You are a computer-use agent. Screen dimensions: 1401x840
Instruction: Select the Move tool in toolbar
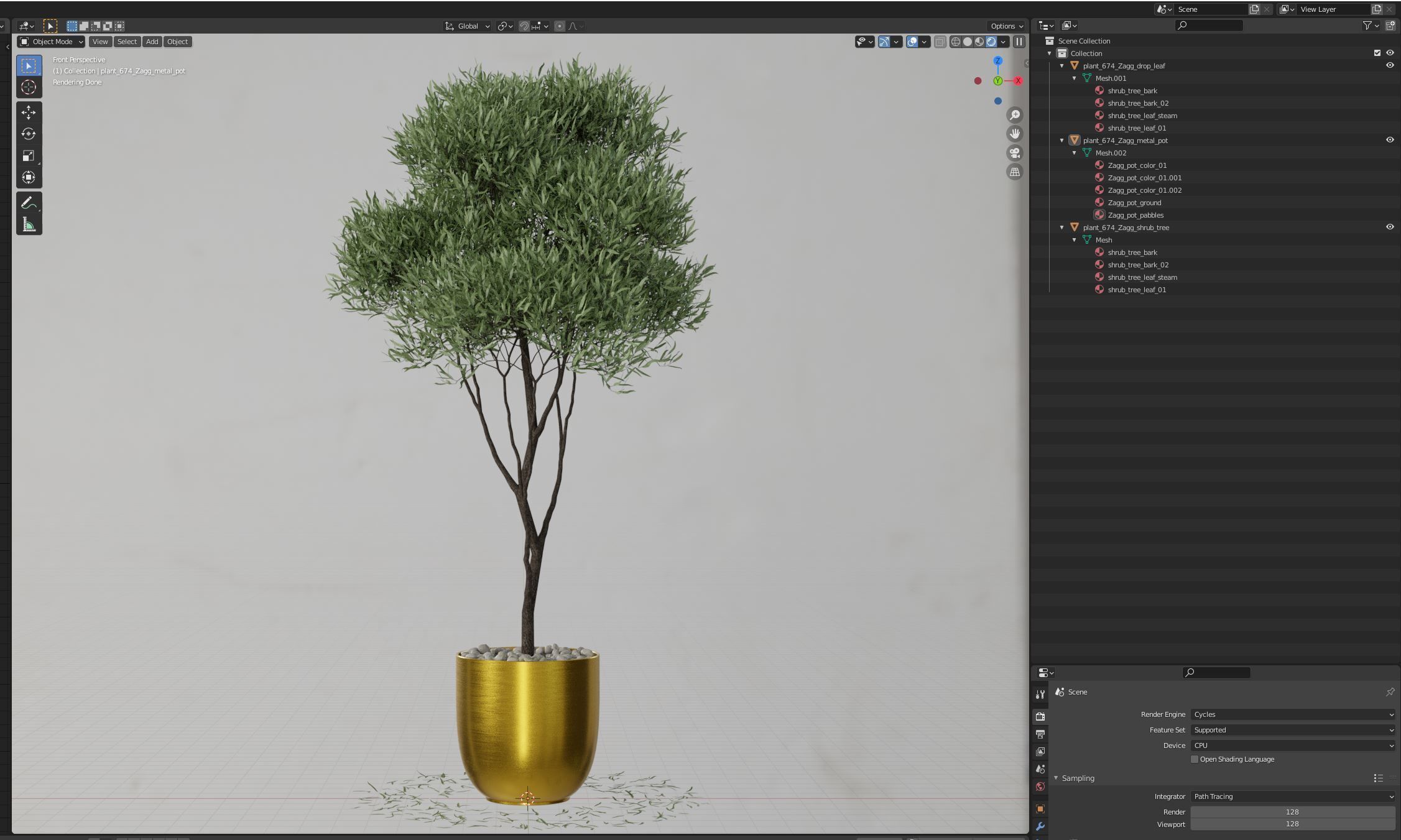point(29,113)
